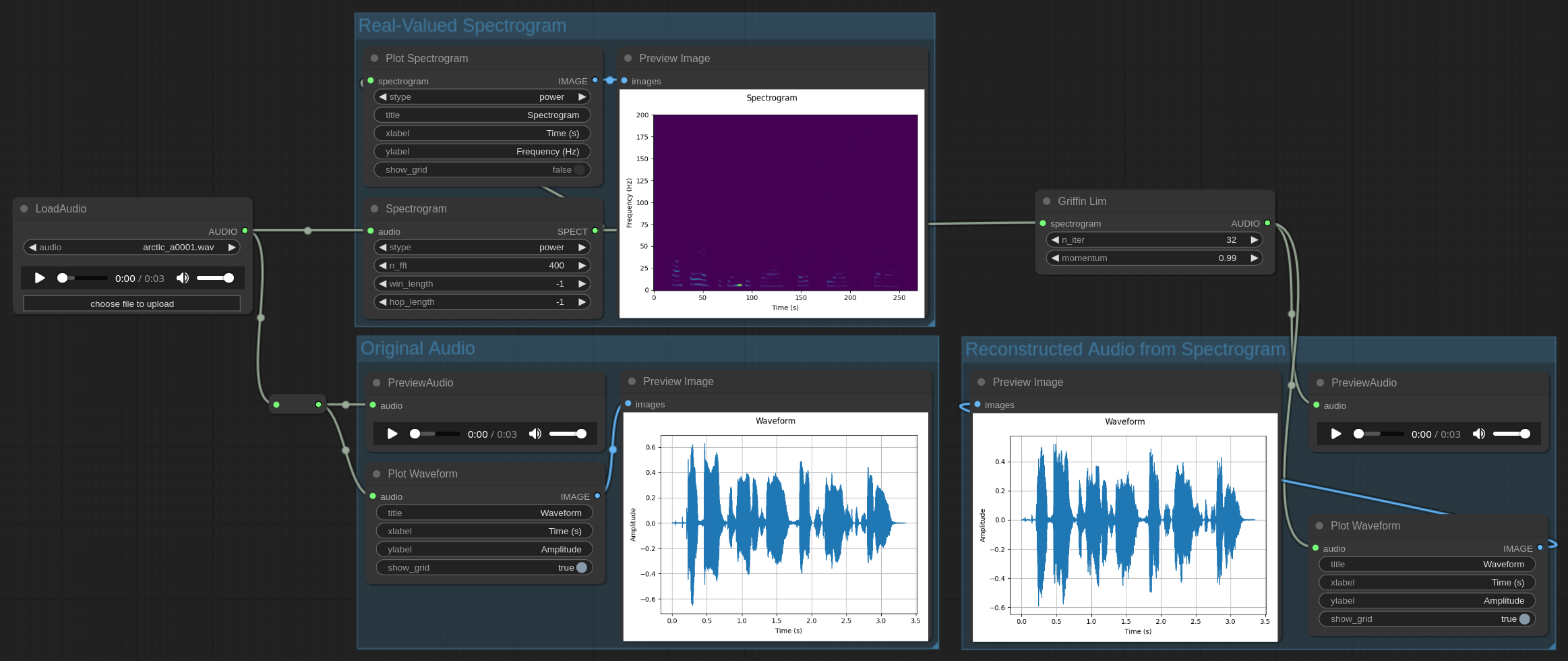1568x661 pixels.
Task: Edit xlabel field in Plot Spectrogram node
Action: coord(483,134)
